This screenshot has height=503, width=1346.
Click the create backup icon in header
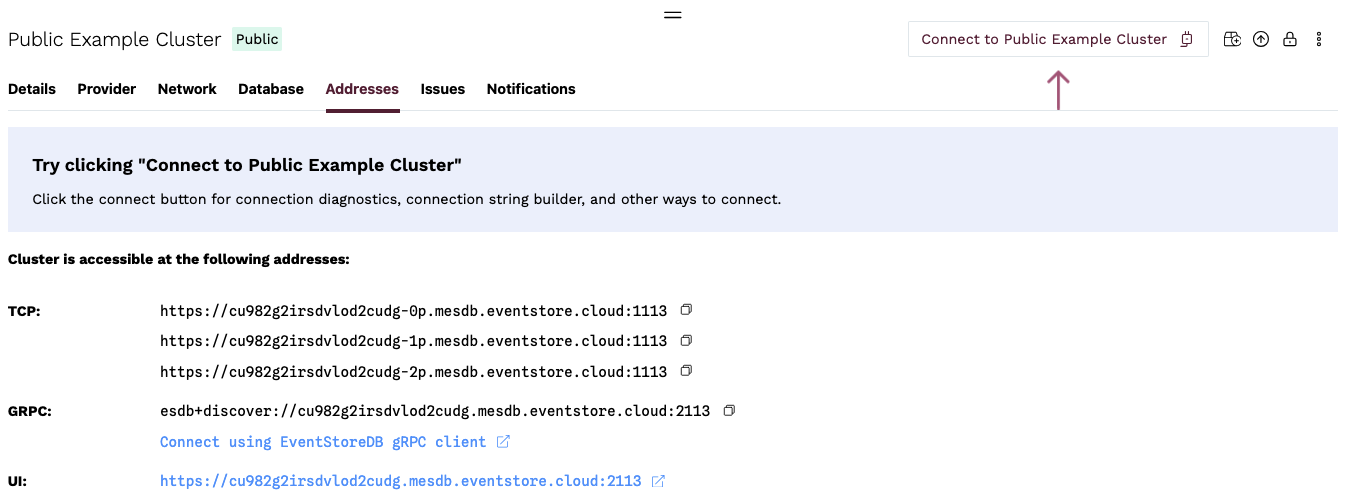tap(1232, 40)
